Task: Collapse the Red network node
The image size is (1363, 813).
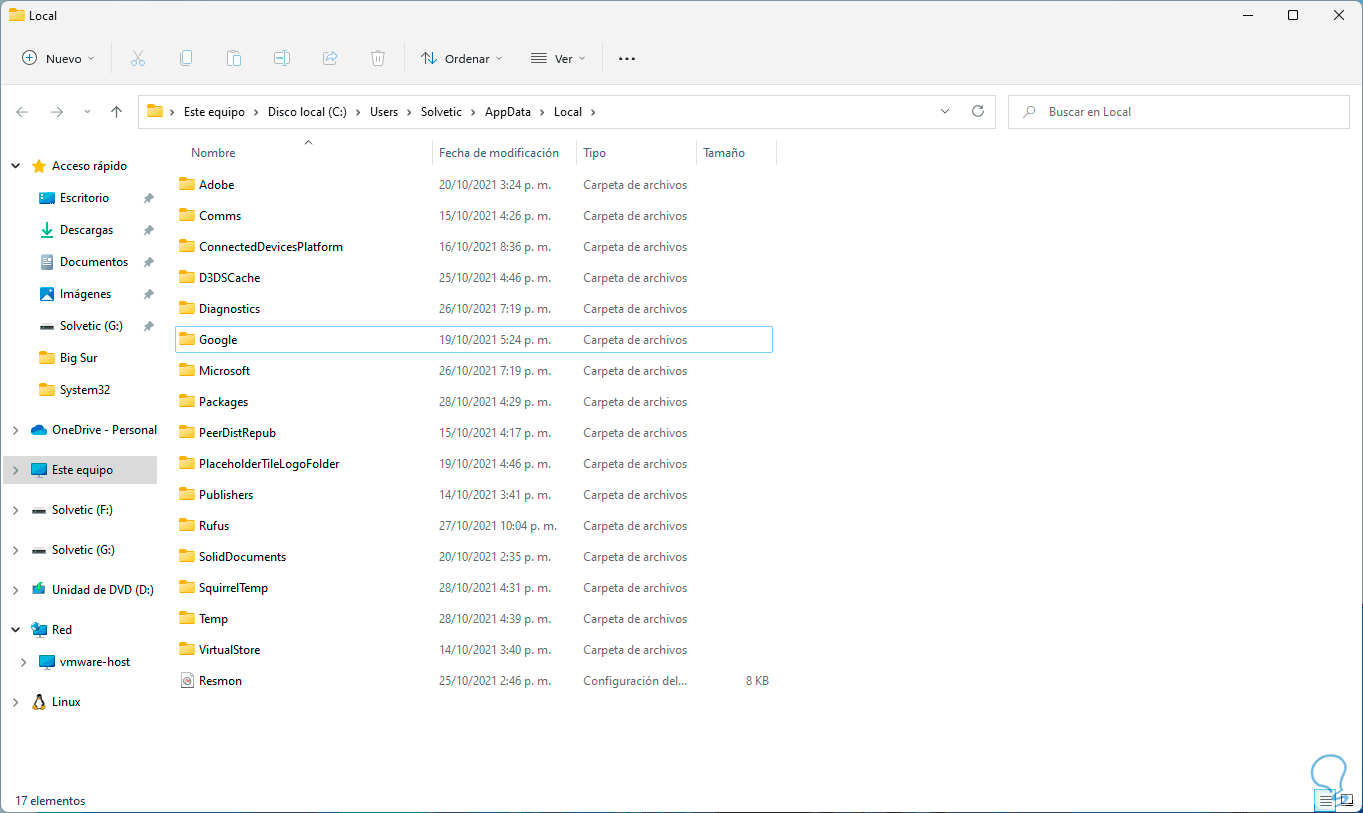Action: [15, 630]
